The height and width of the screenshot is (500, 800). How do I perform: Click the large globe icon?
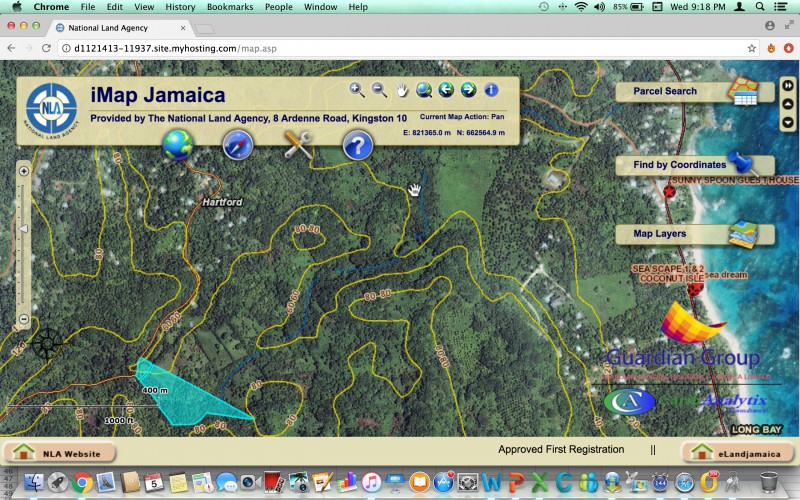coord(178,145)
